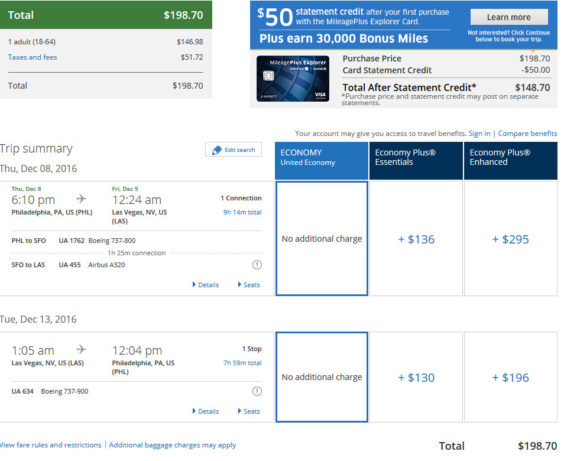Choose No additional charge for outbound flight
This screenshot has width=564, height=461.
coord(322,239)
